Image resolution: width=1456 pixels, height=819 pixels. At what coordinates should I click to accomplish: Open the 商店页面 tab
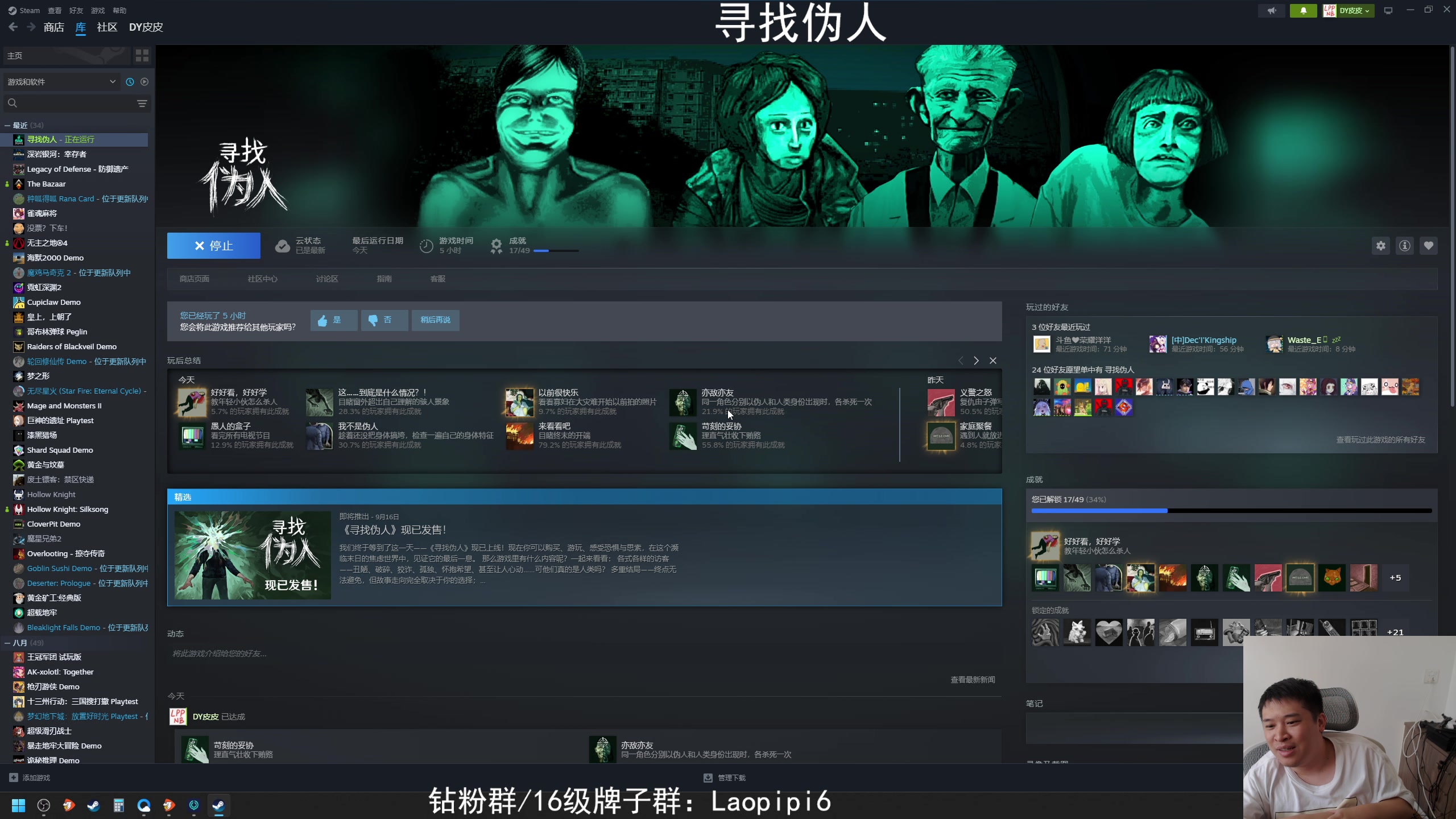195,279
